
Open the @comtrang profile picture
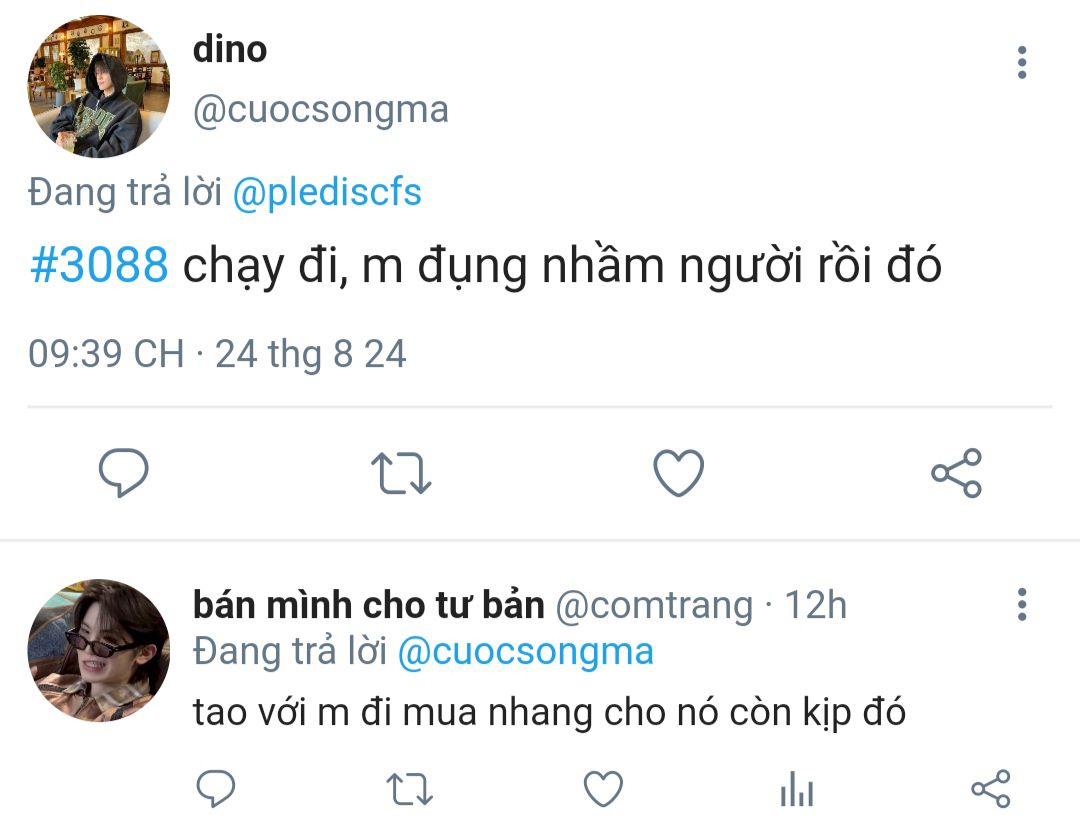click(98, 650)
